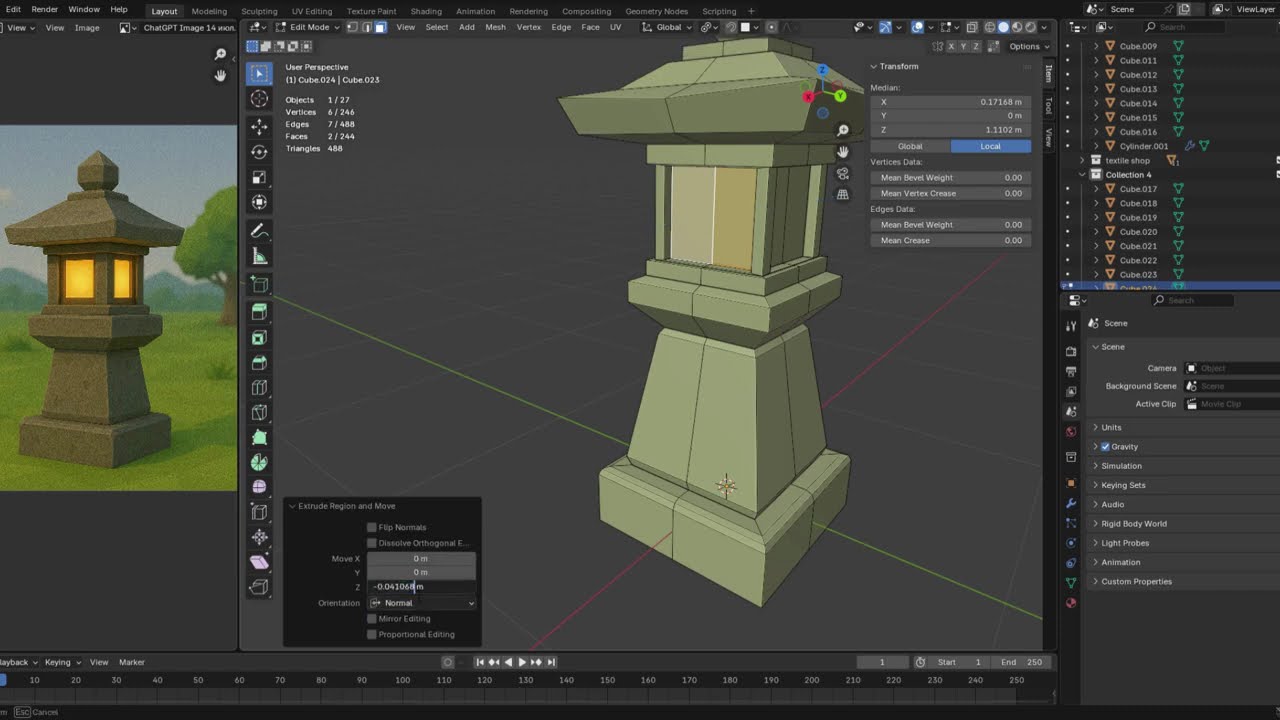Select the Shear tool
Screen dimensions: 1280x720
(259, 562)
